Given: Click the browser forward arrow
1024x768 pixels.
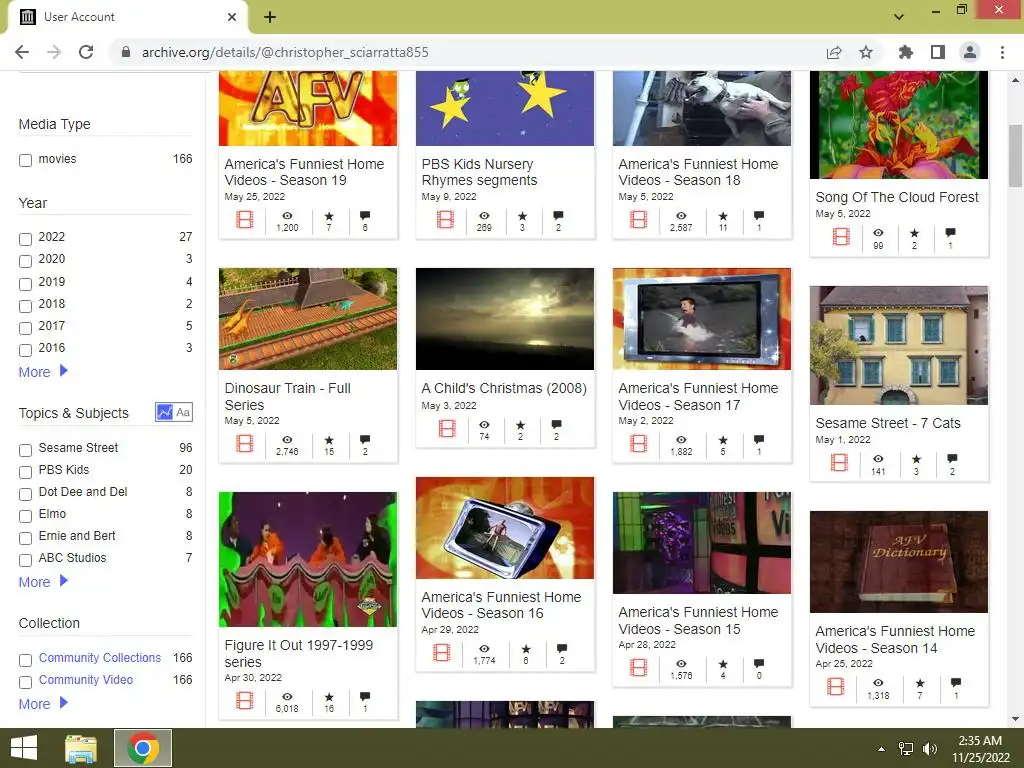Looking at the screenshot, I should click(54, 52).
